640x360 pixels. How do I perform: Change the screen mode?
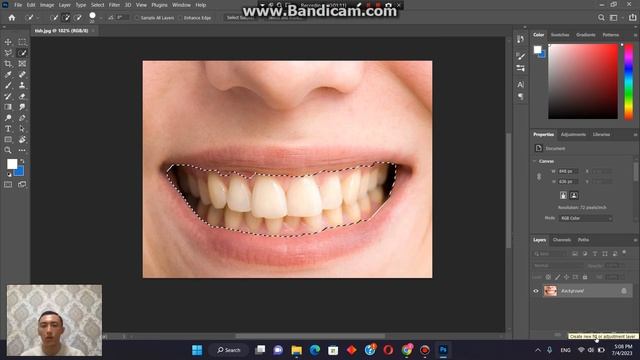22,184
